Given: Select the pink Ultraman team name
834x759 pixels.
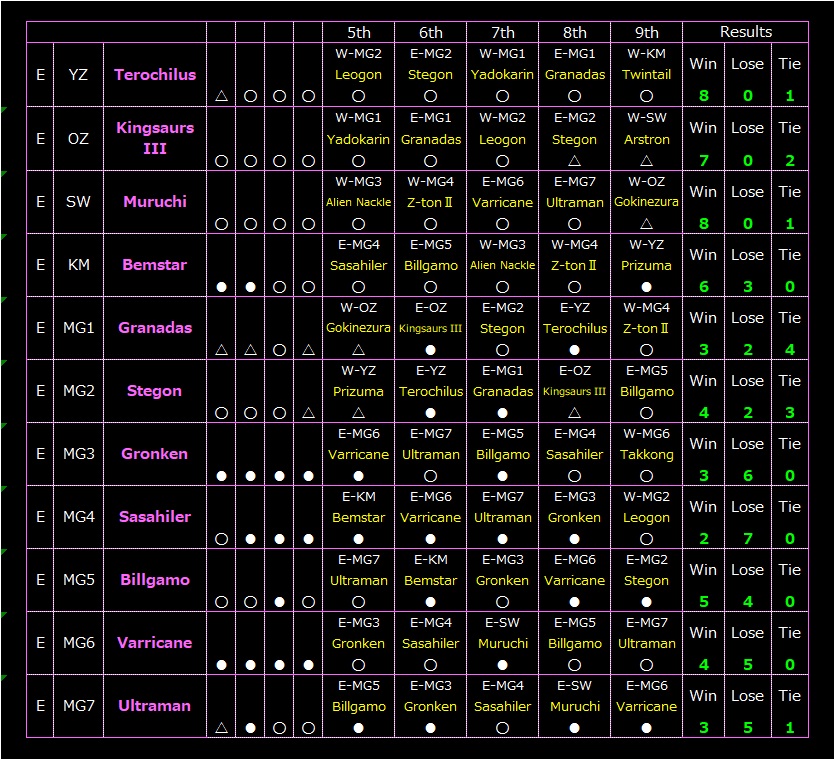Looking at the screenshot, I should coord(155,706).
